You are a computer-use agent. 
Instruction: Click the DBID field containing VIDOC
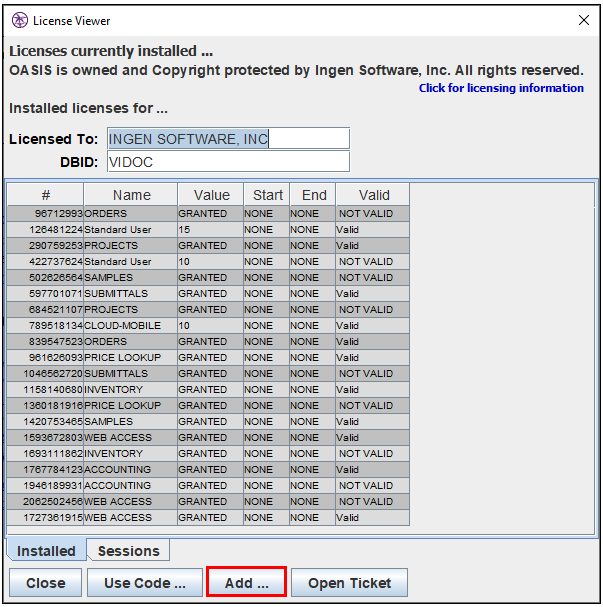[x=228, y=162]
